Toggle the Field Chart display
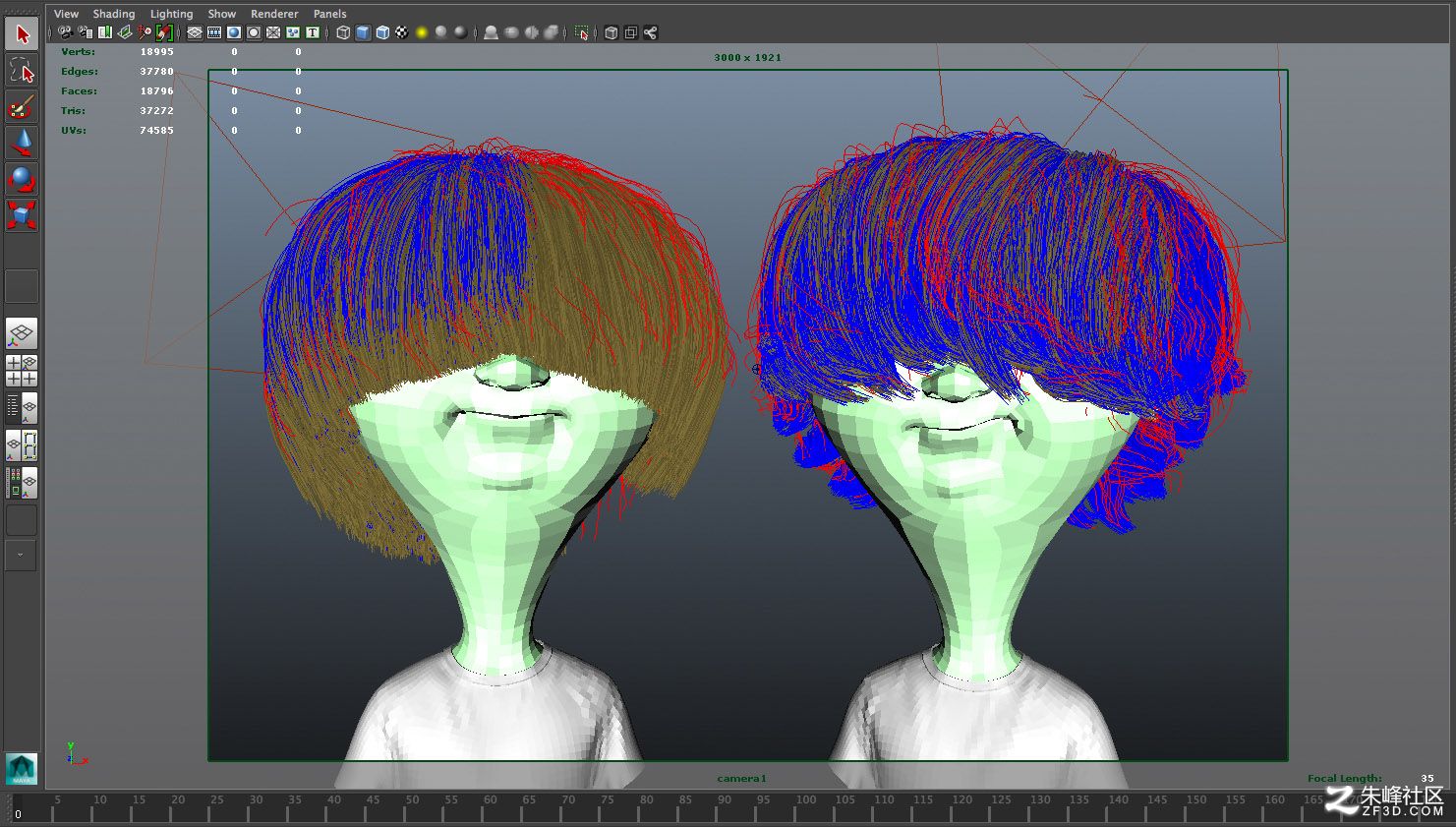Screen dimensions: 1456x827 pos(273,32)
